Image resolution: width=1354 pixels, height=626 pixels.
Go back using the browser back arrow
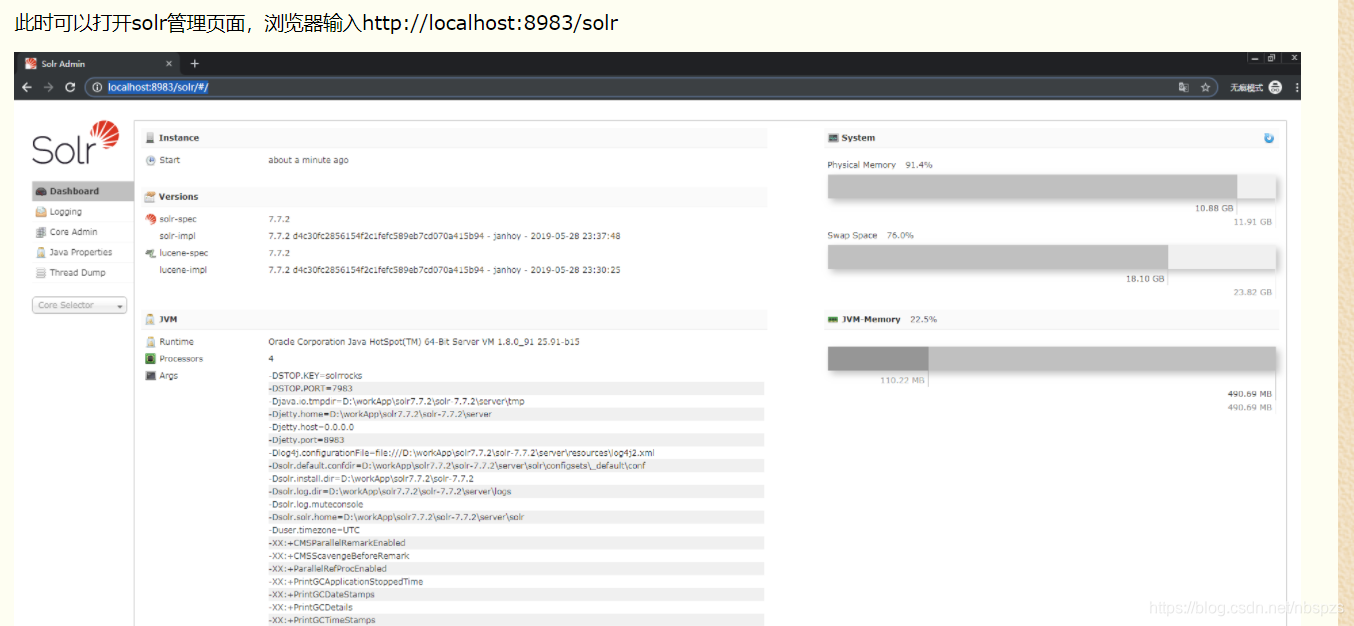[27, 87]
